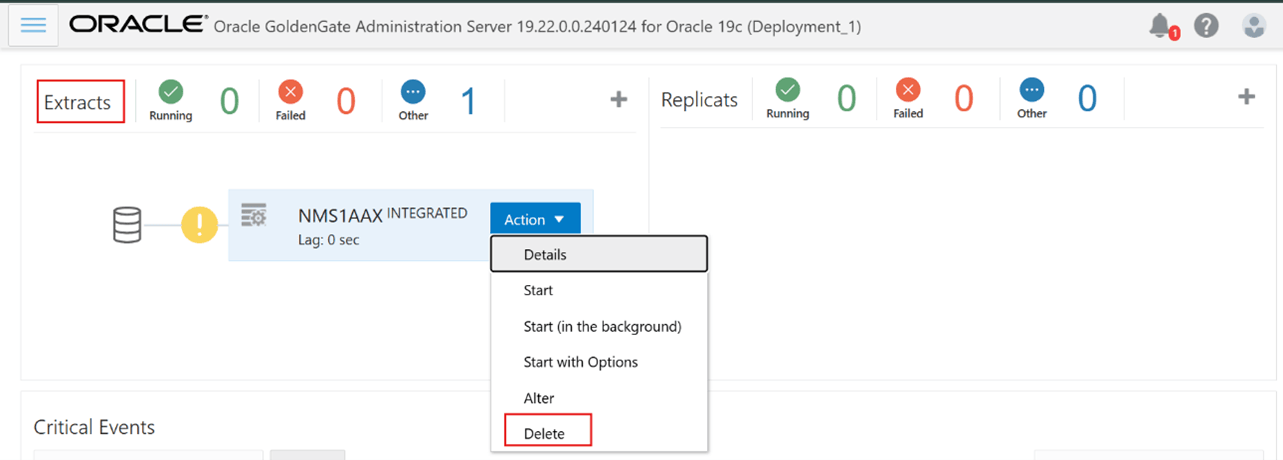This screenshot has height=460, width=1283.
Task: Click the Lag: 0 sec text
Action: pos(328,240)
